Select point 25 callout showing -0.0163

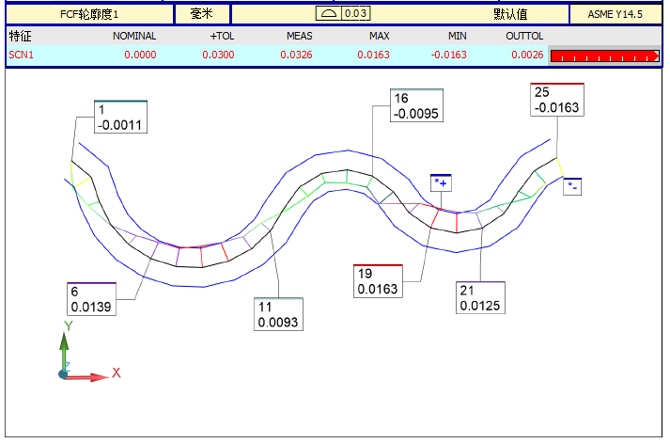557,100
